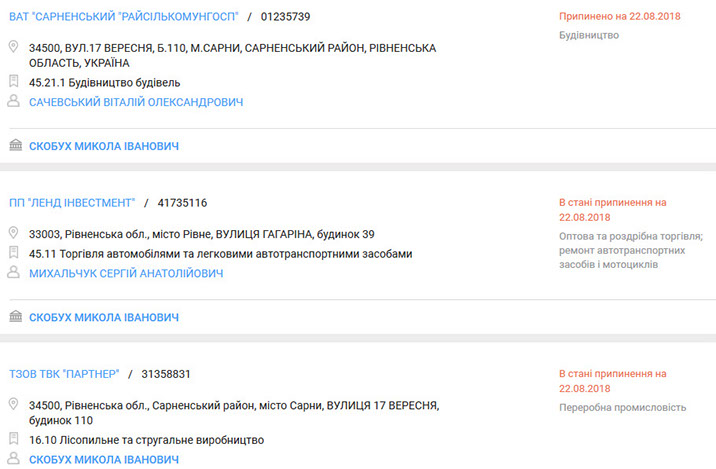The image size is (716, 469).
Task: Click the person icon beside САЧЕВСЬКИЙ ВІТАЛІЙ ОЛЕКСАНДРОВИЧ
Action: (x=14, y=102)
